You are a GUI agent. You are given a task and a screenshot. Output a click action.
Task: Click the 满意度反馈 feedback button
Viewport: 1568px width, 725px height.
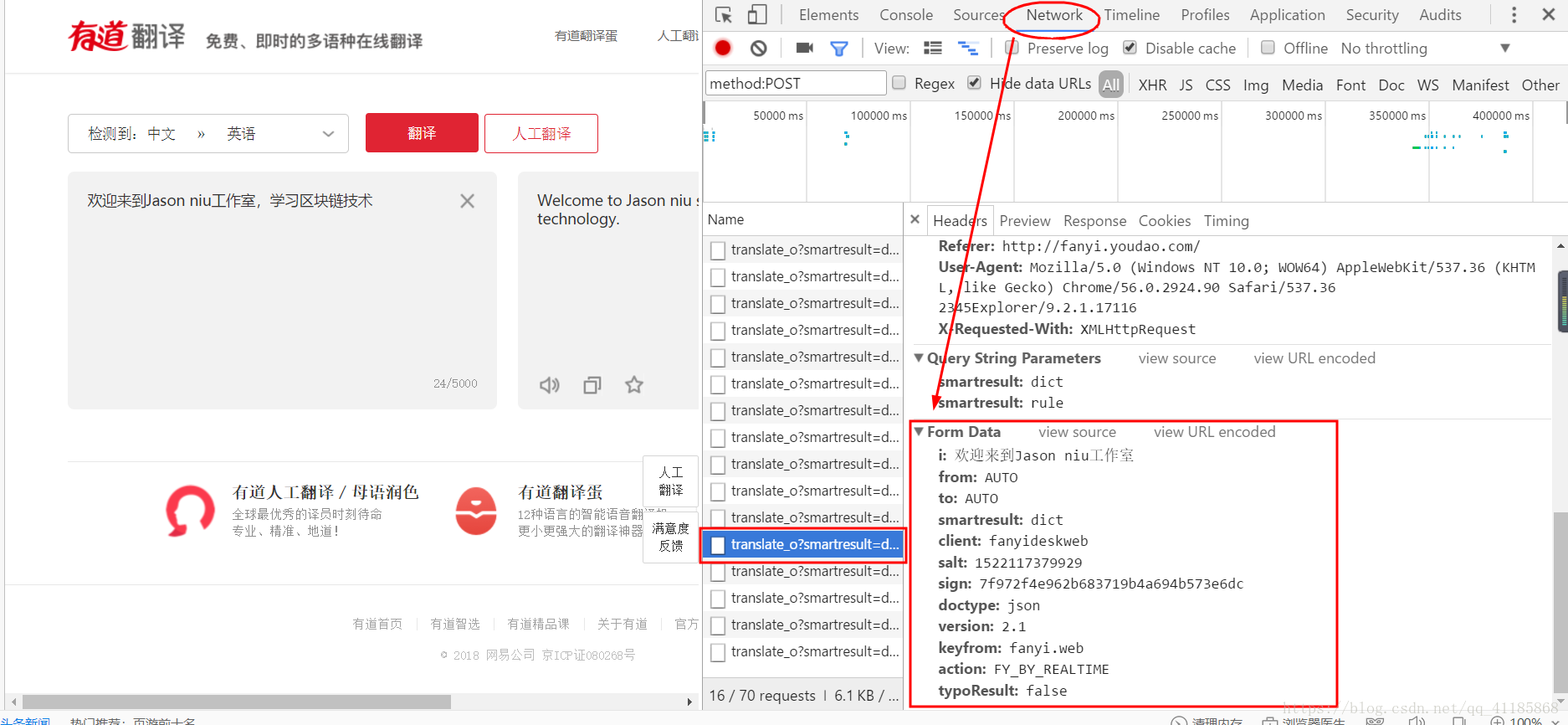point(671,537)
